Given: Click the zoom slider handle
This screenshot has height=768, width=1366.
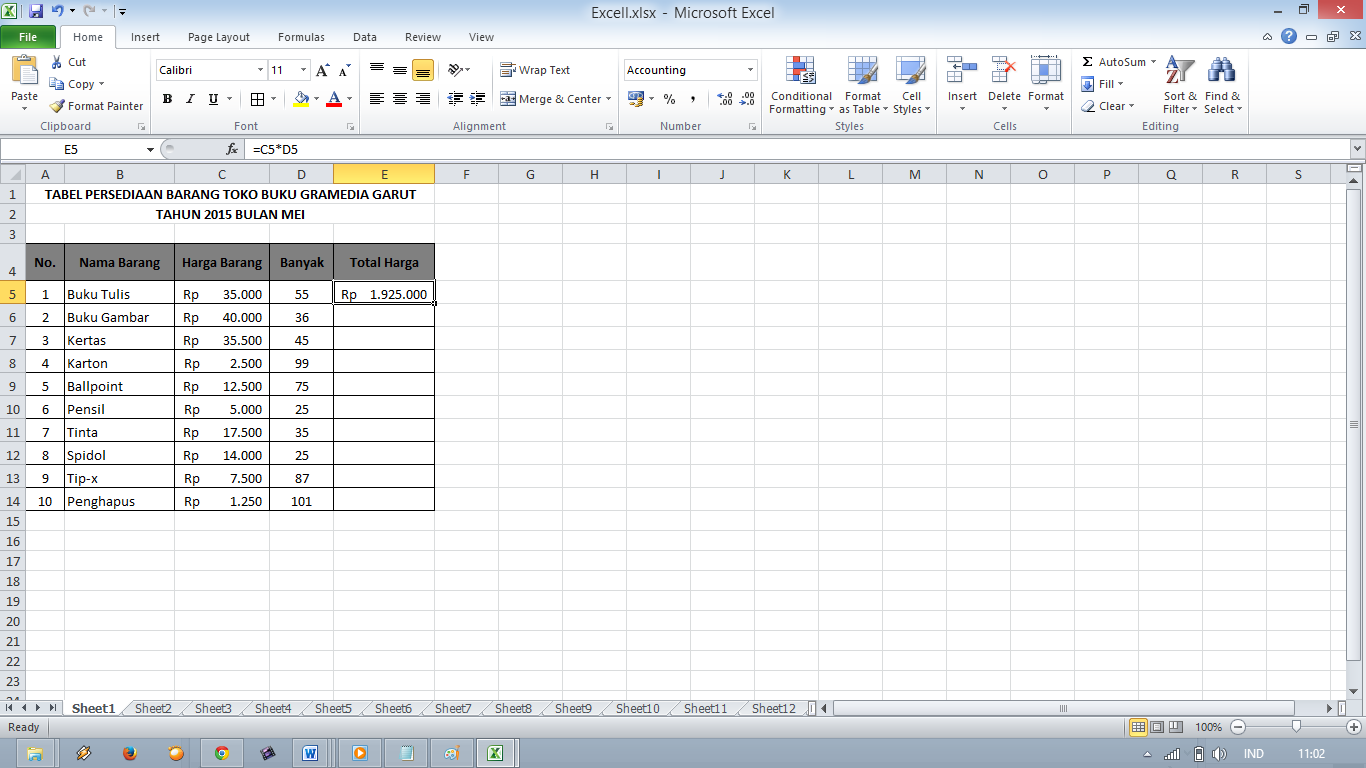Looking at the screenshot, I should coord(1296,727).
